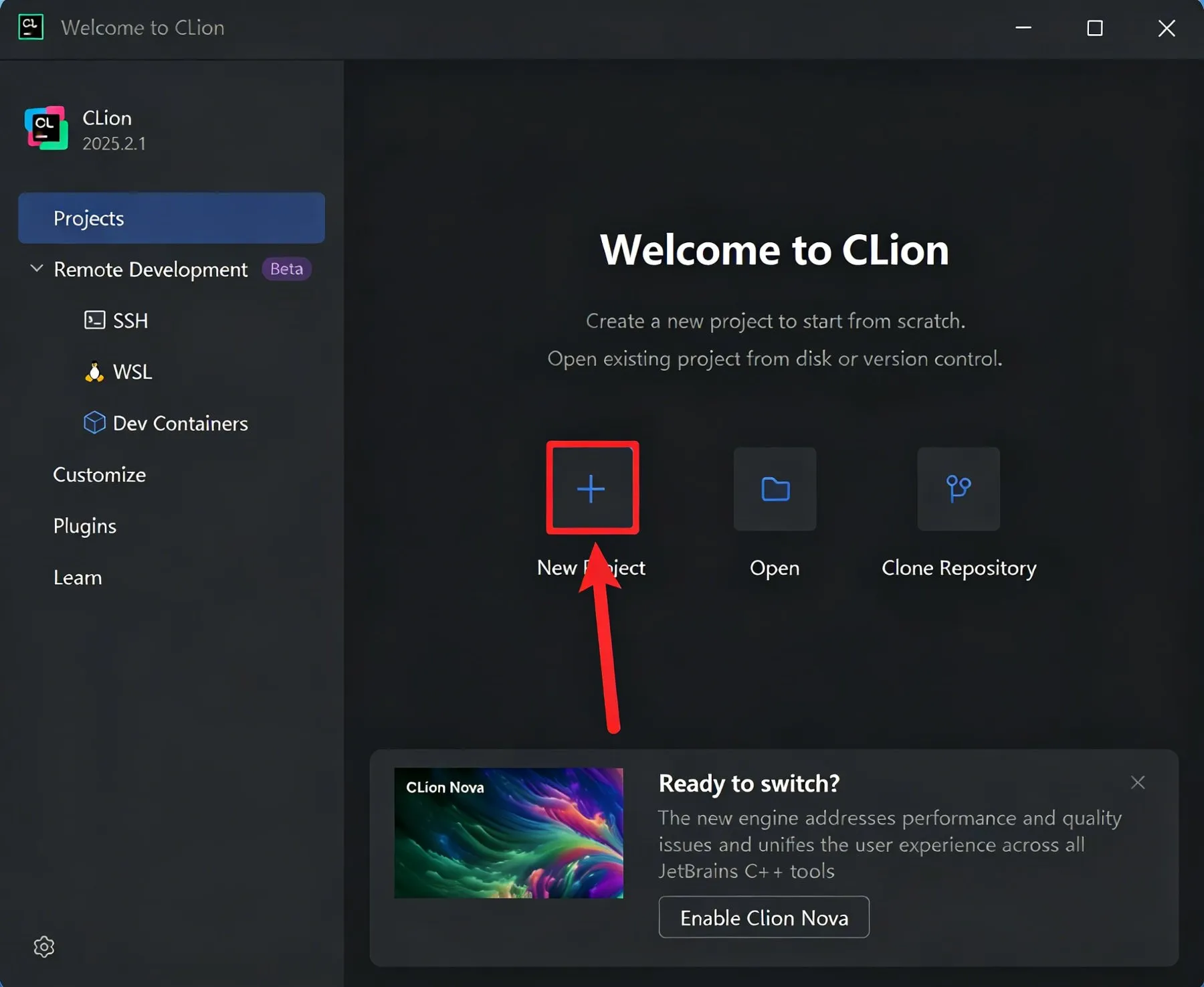
Task: Open the settings gear icon
Action: pyautogui.click(x=44, y=946)
